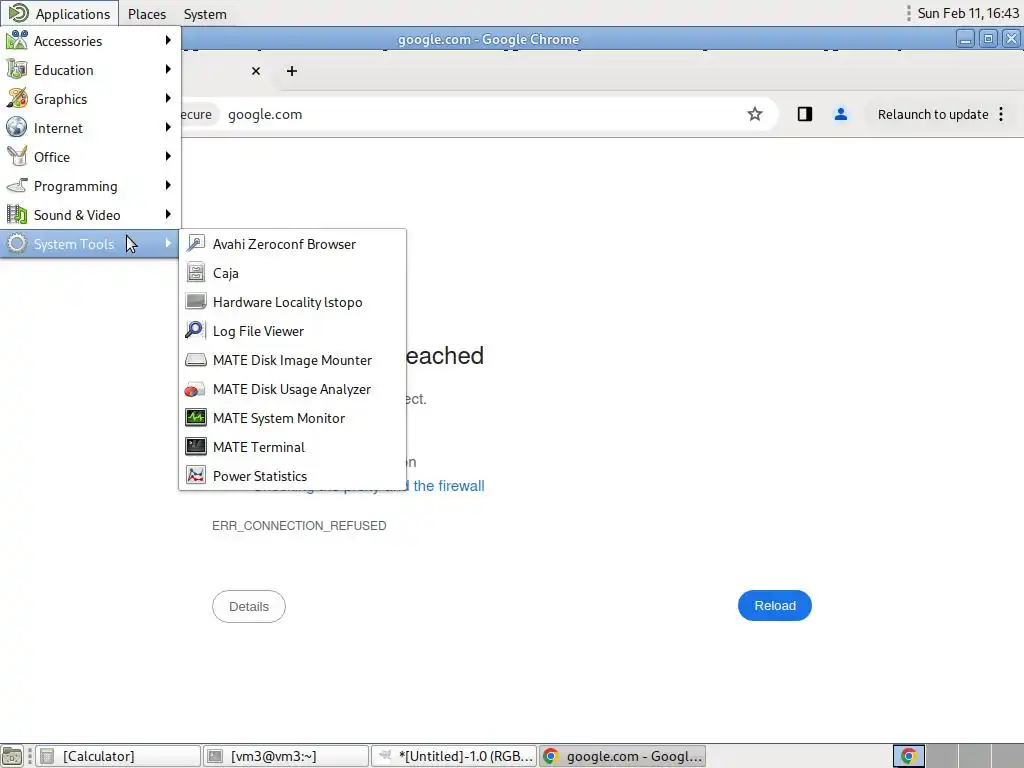Expand Sound & Video submenu arrow

tap(168, 214)
